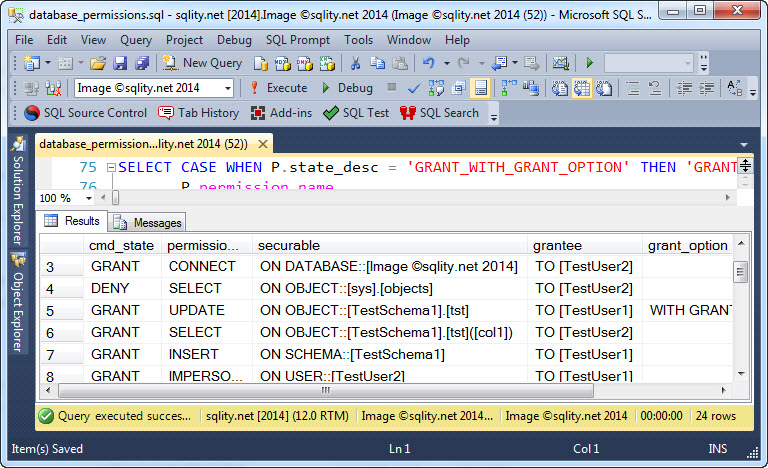Open the active files list dropdown arrow
The width and height of the screenshot is (768, 468).
(744, 145)
